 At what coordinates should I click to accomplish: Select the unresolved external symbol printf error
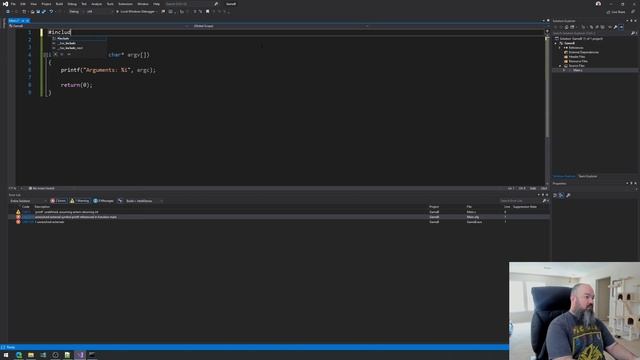click(278, 217)
